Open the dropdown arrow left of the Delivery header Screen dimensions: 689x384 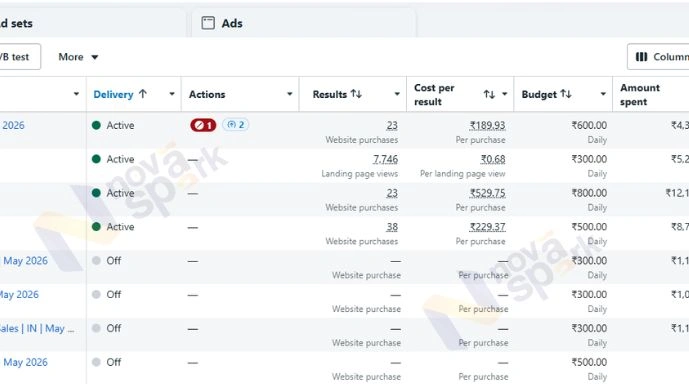[76, 94]
